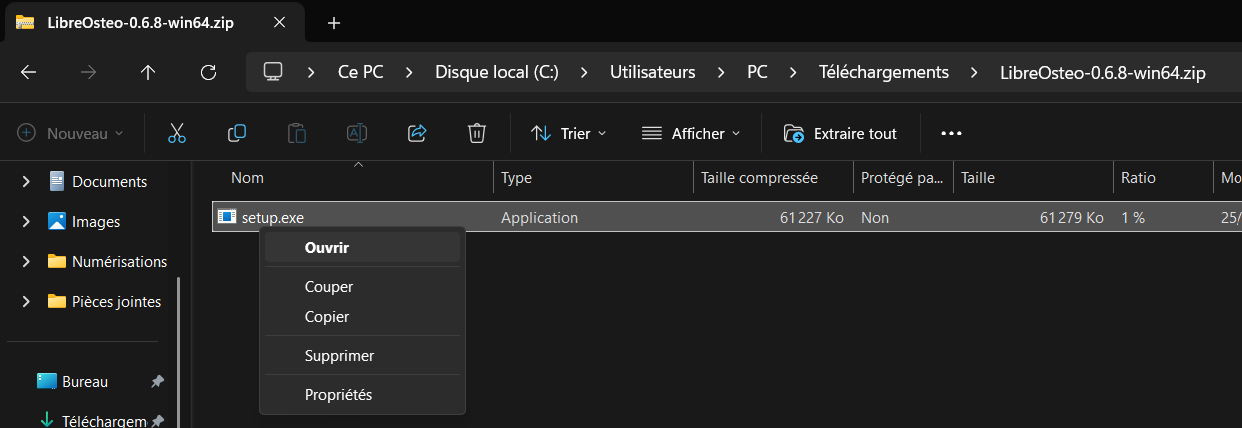The image size is (1242, 428).
Task: Click the Copy toolbar icon
Action: 237,133
